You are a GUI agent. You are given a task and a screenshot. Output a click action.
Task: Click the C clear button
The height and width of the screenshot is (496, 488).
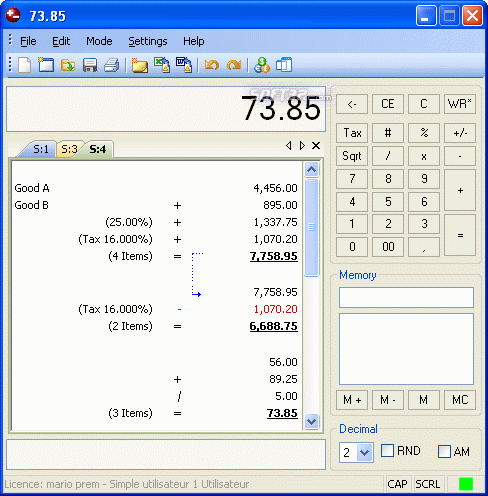[x=424, y=104]
